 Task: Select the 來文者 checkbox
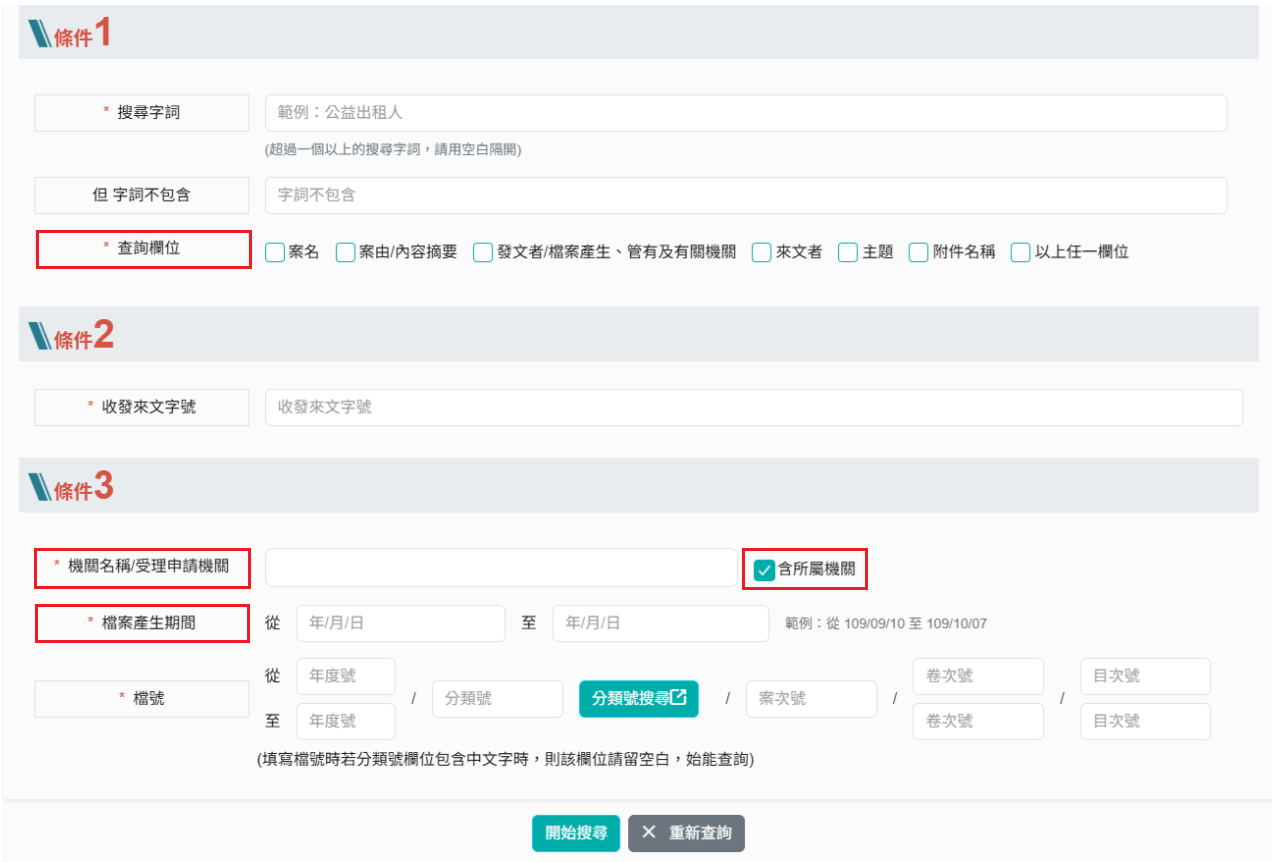tap(761, 252)
